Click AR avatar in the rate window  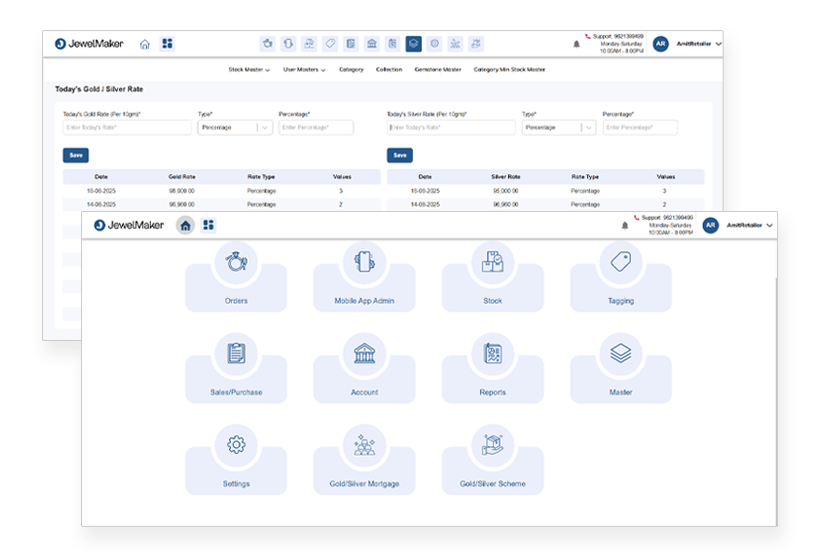click(661, 44)
